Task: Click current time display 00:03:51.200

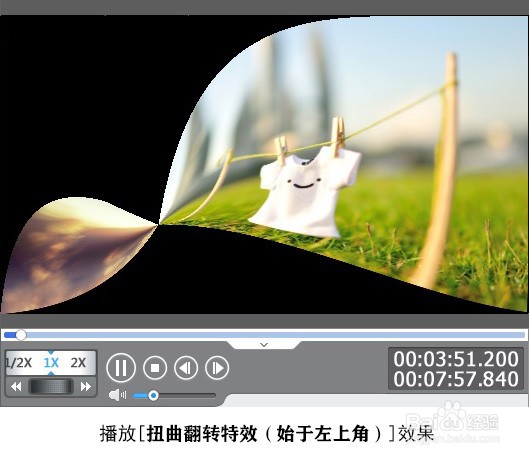Action: click(x=456, y=359)
